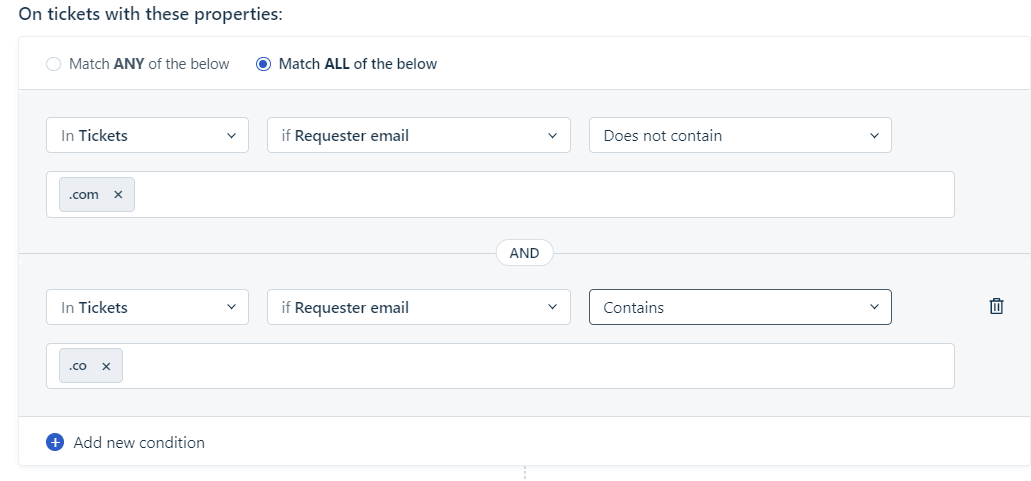Open second In Tickets dropdown
This screenshot has width=1031, height=481.
pyautogui.click(x=147, y=308)
